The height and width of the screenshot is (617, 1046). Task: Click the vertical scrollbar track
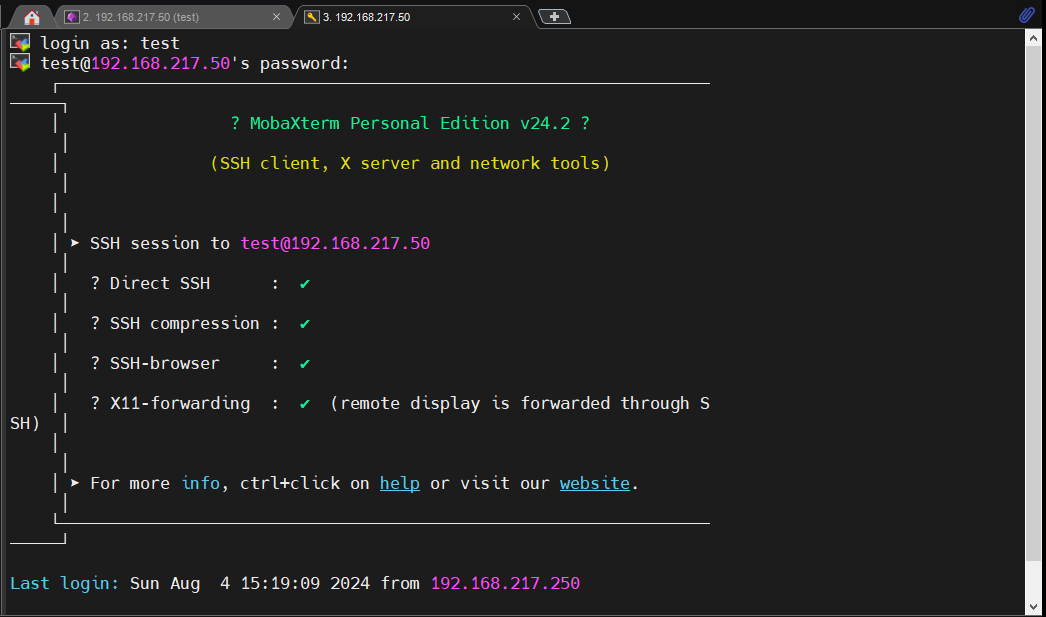[x=1033, y=579]
